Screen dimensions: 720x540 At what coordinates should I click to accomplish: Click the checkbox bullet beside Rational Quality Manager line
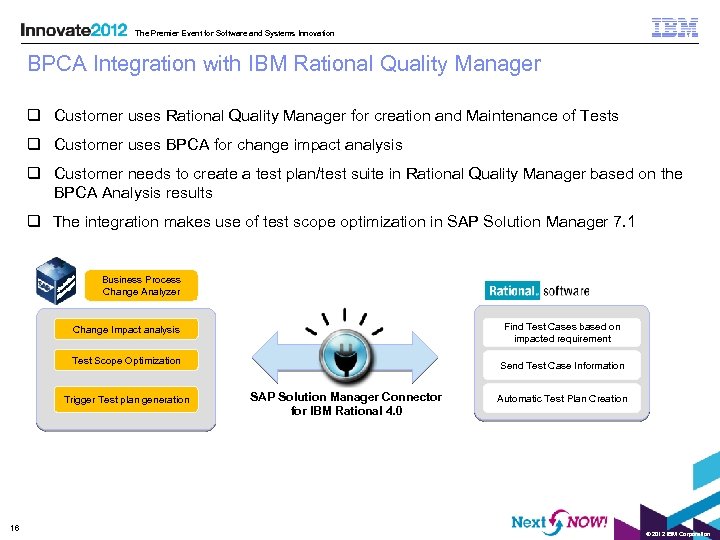[34, 115]
